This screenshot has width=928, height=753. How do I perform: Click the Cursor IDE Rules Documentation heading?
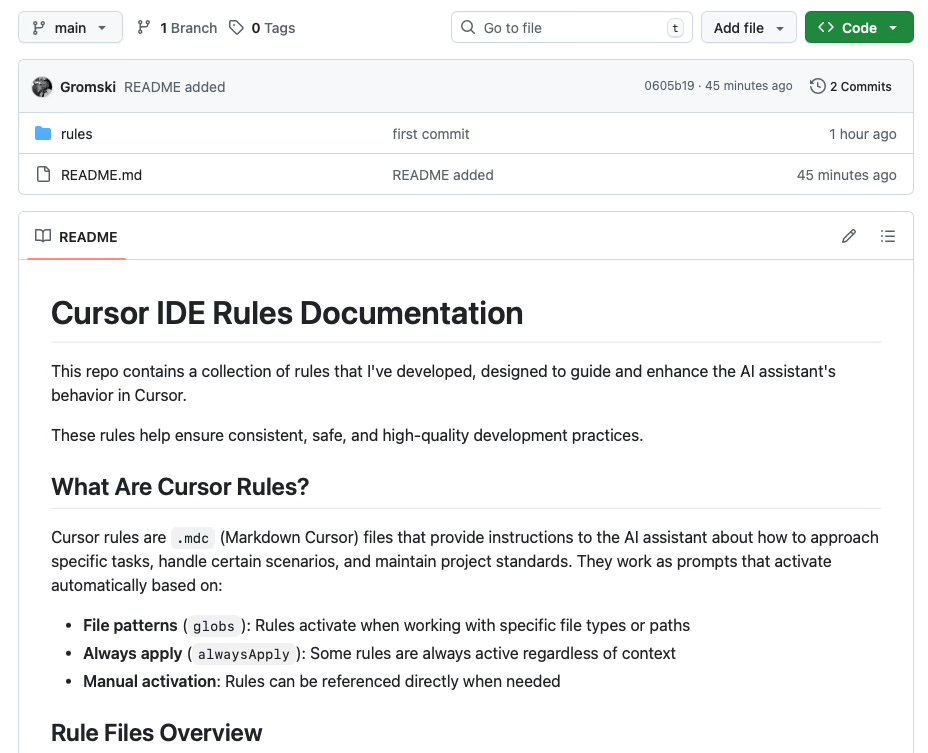point(287,313)
